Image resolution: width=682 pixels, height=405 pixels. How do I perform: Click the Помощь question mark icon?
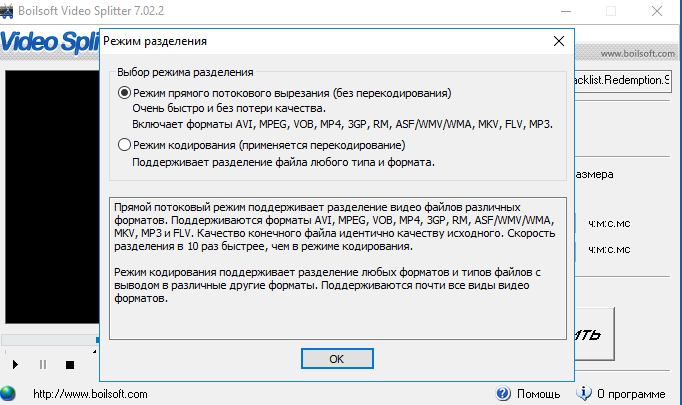click(501, 394)
